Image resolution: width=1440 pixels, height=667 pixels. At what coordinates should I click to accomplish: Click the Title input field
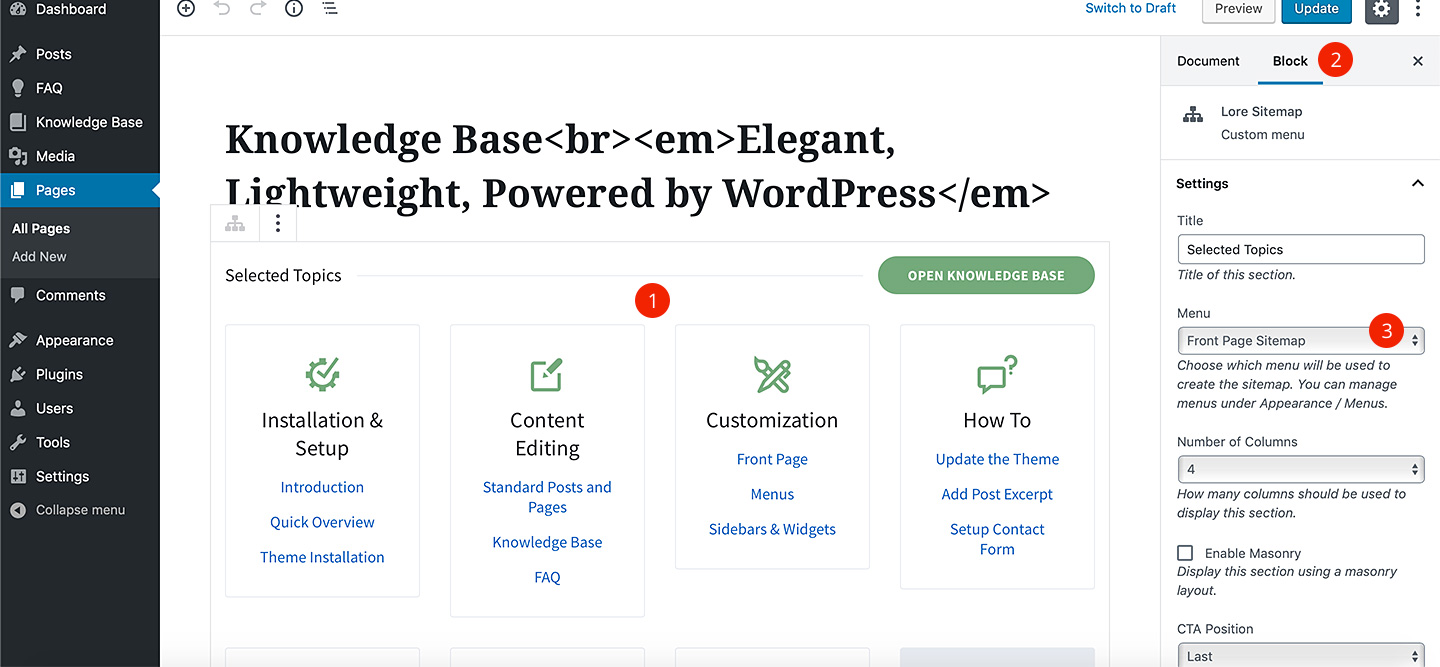pyautogui.click(x=1300, y=249)
